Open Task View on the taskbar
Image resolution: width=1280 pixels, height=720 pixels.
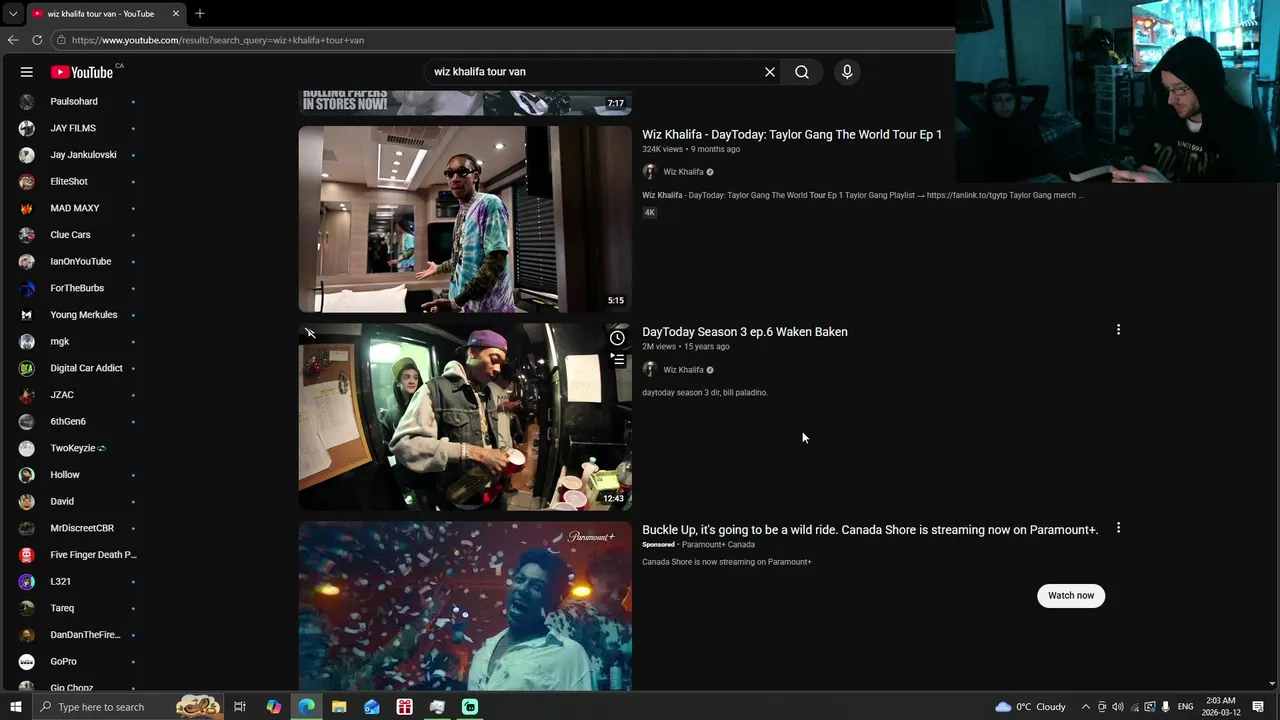click(x=240, y=707)
